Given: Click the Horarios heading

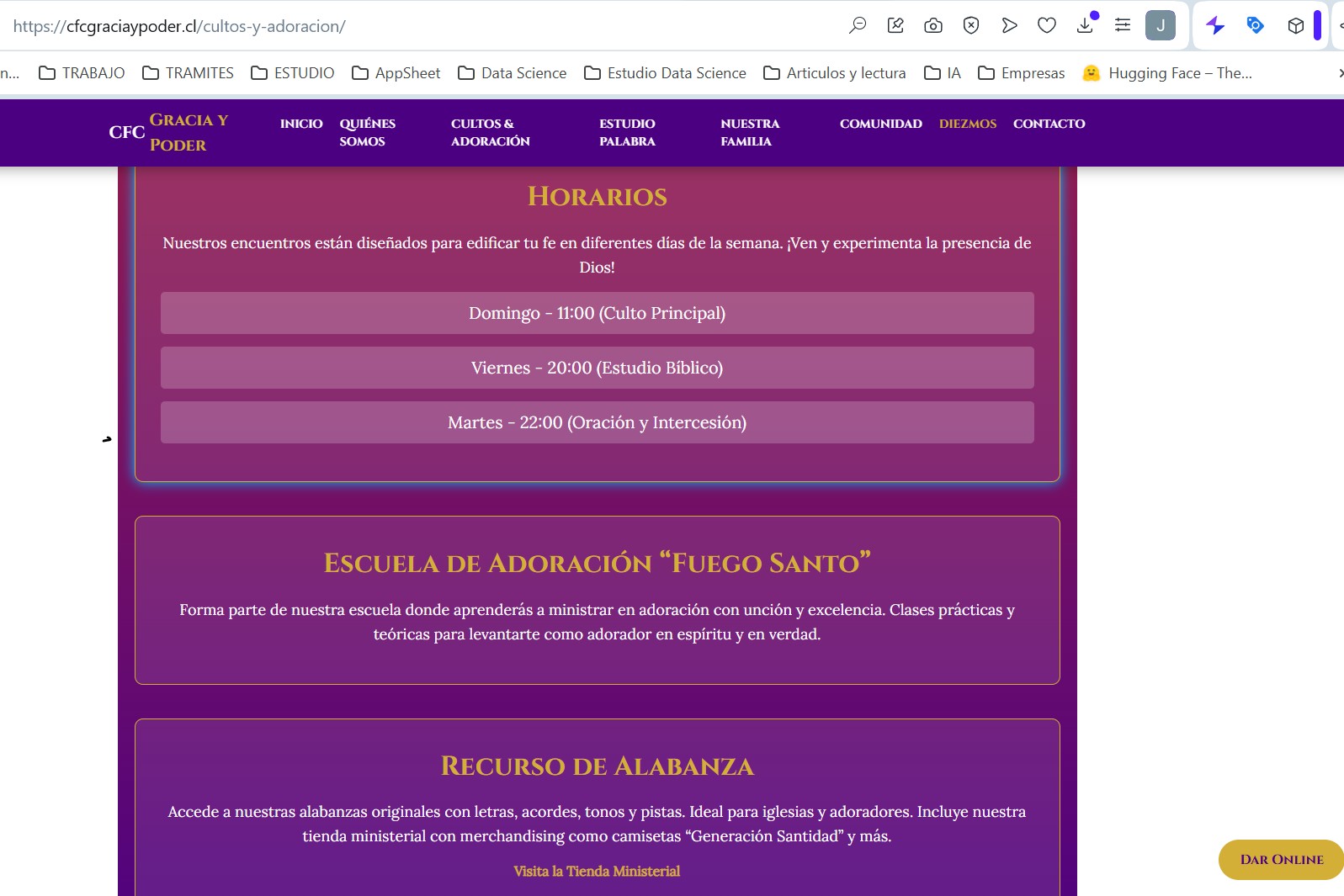Looking at the screenshot, I should [597, 197].
